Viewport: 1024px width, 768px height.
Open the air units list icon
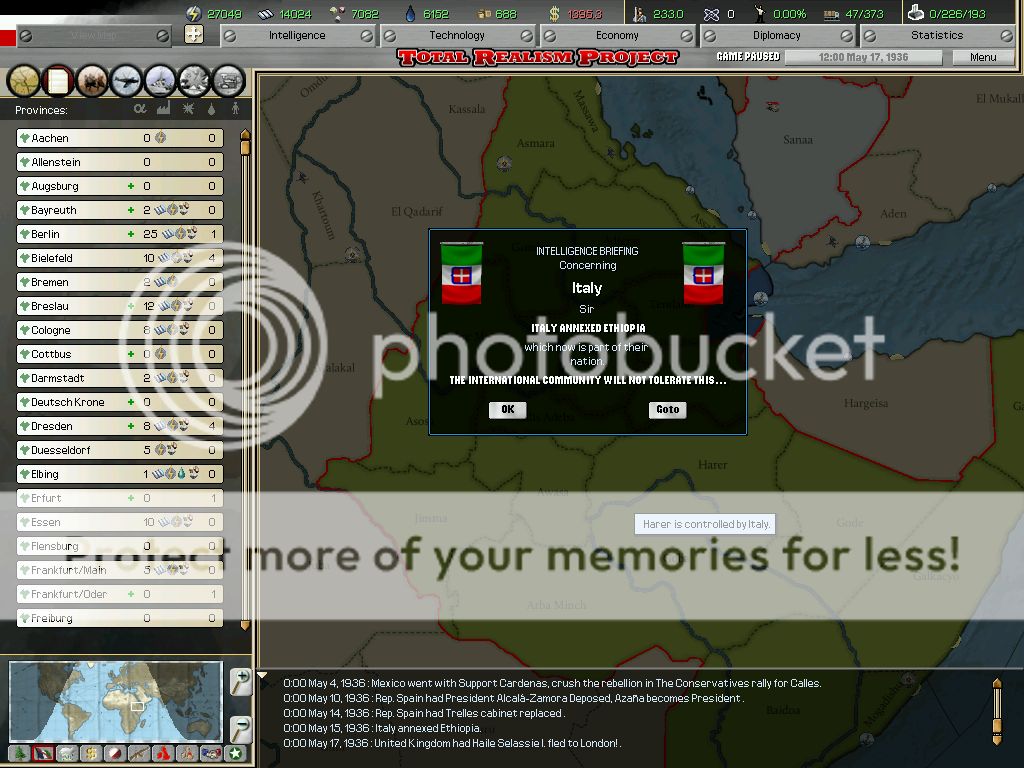[127, 79]
